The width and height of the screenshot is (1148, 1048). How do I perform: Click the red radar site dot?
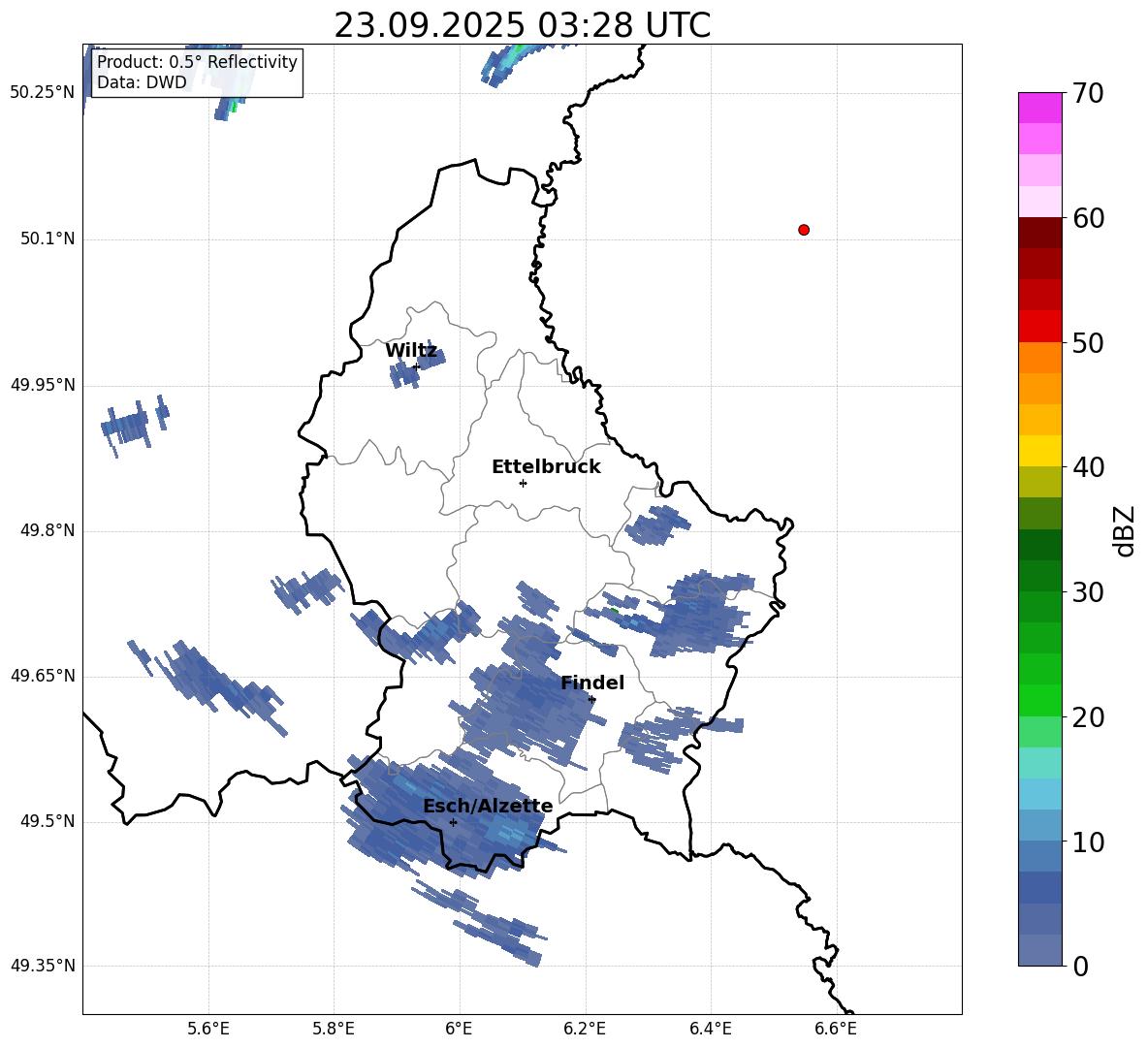pos(804,230)
